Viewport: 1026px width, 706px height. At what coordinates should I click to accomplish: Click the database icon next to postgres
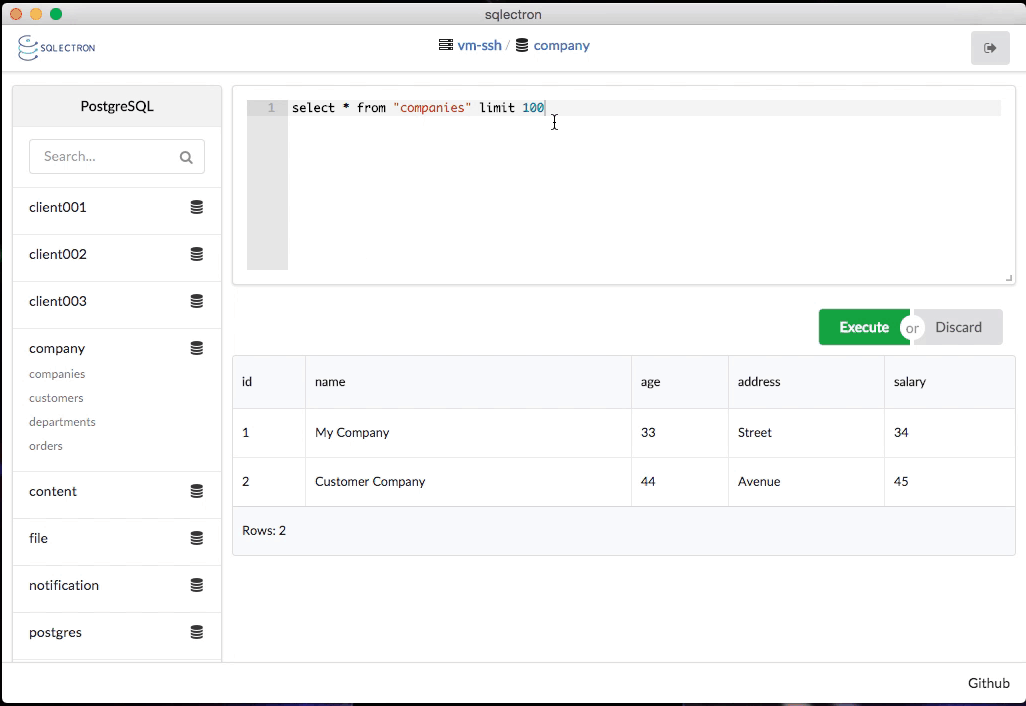point(197,632)
